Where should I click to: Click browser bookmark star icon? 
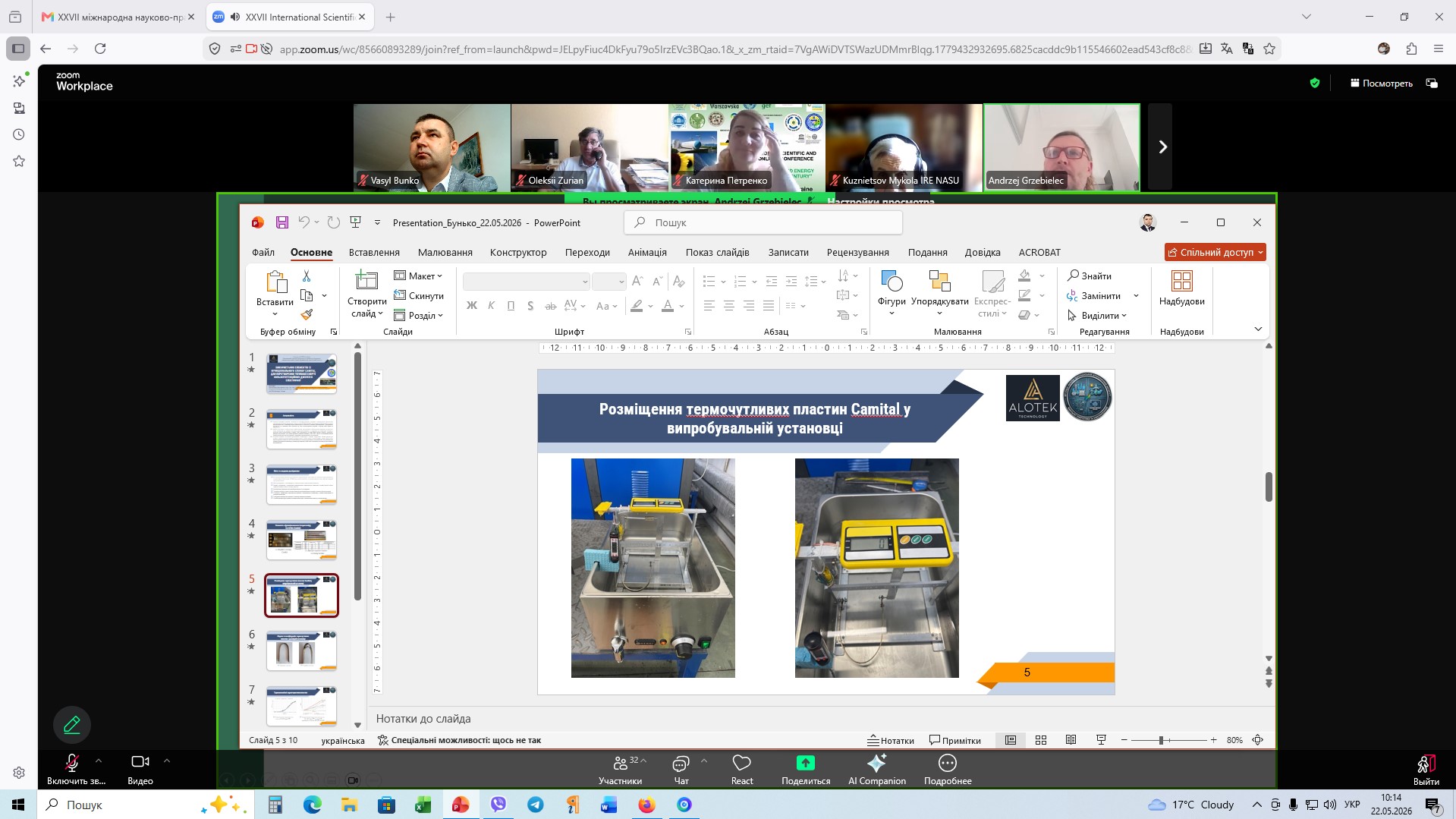tap(1269, 49)
